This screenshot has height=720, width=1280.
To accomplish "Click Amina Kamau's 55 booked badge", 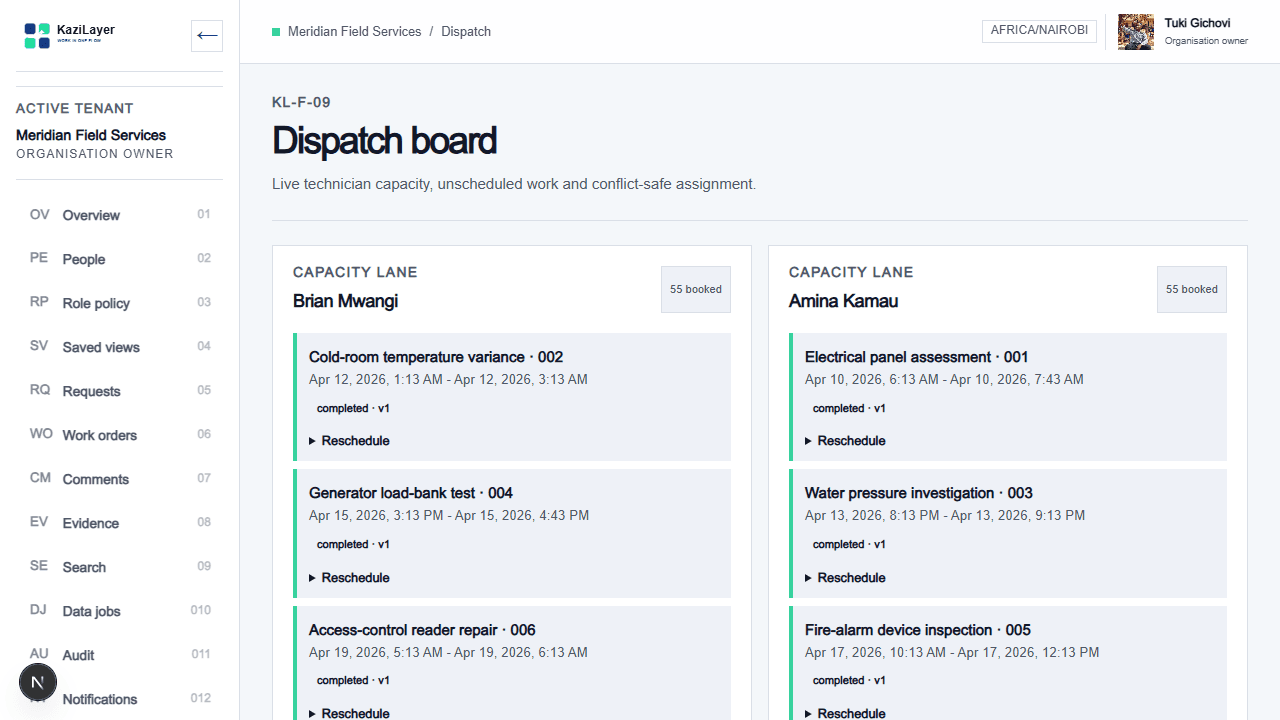I will [1192, 289].
